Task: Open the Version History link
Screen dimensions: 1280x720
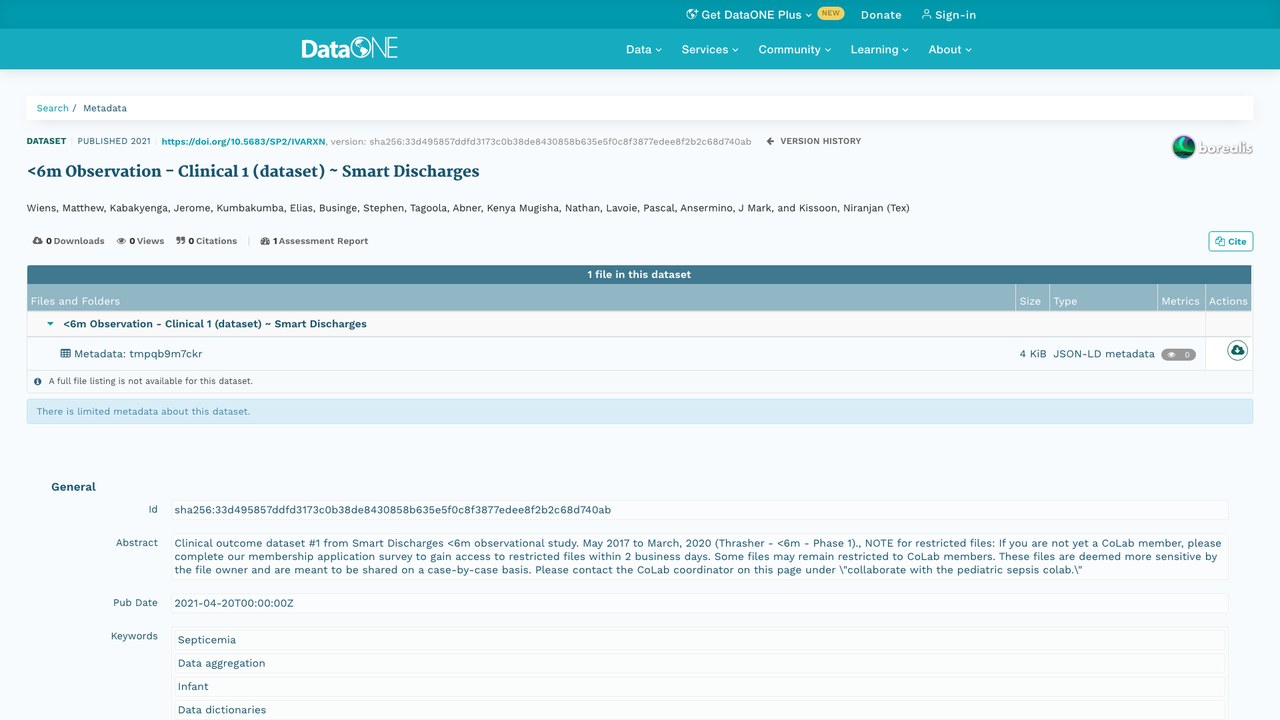Action: coord(814,141)
